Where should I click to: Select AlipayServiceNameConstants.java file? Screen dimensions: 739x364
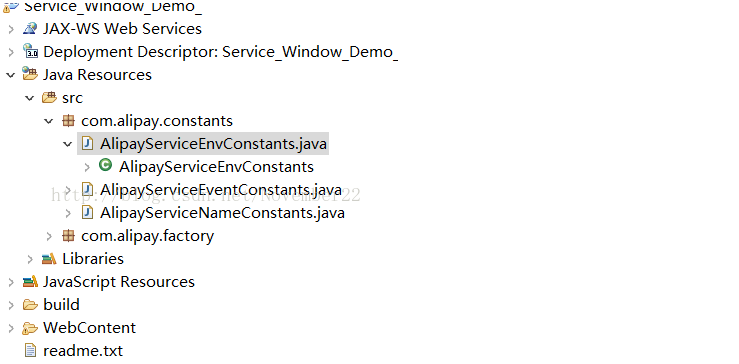coord(222,213)
